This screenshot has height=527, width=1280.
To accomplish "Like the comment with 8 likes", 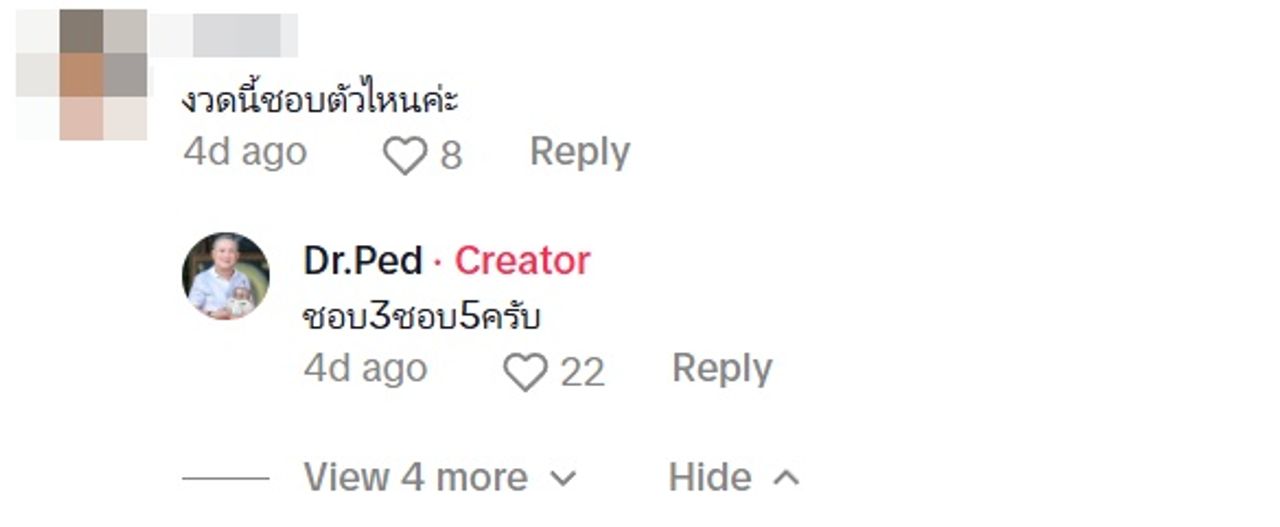I will pos(405,156).
